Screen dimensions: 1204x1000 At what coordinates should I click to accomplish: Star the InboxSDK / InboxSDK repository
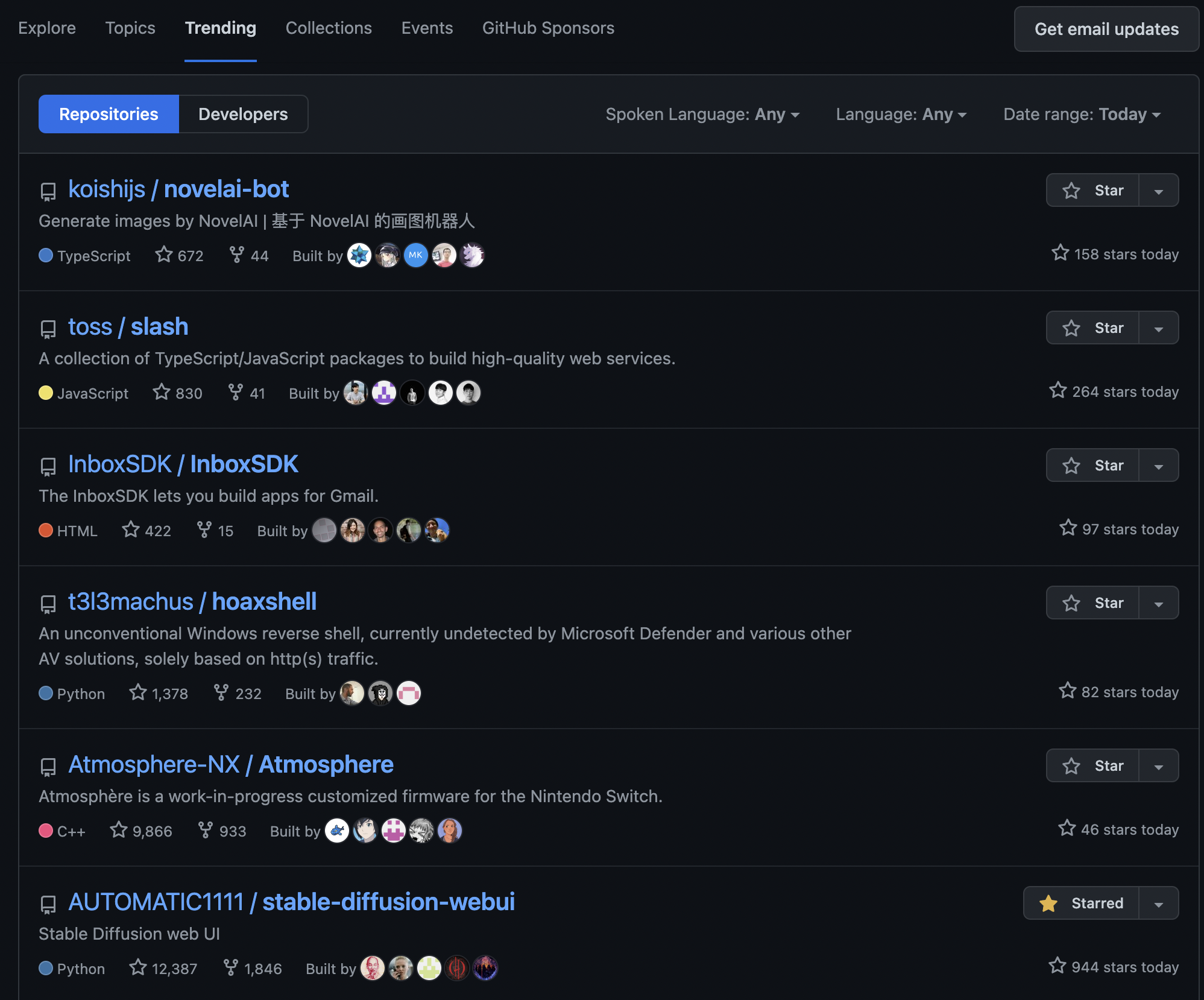tap(1092, 465)
